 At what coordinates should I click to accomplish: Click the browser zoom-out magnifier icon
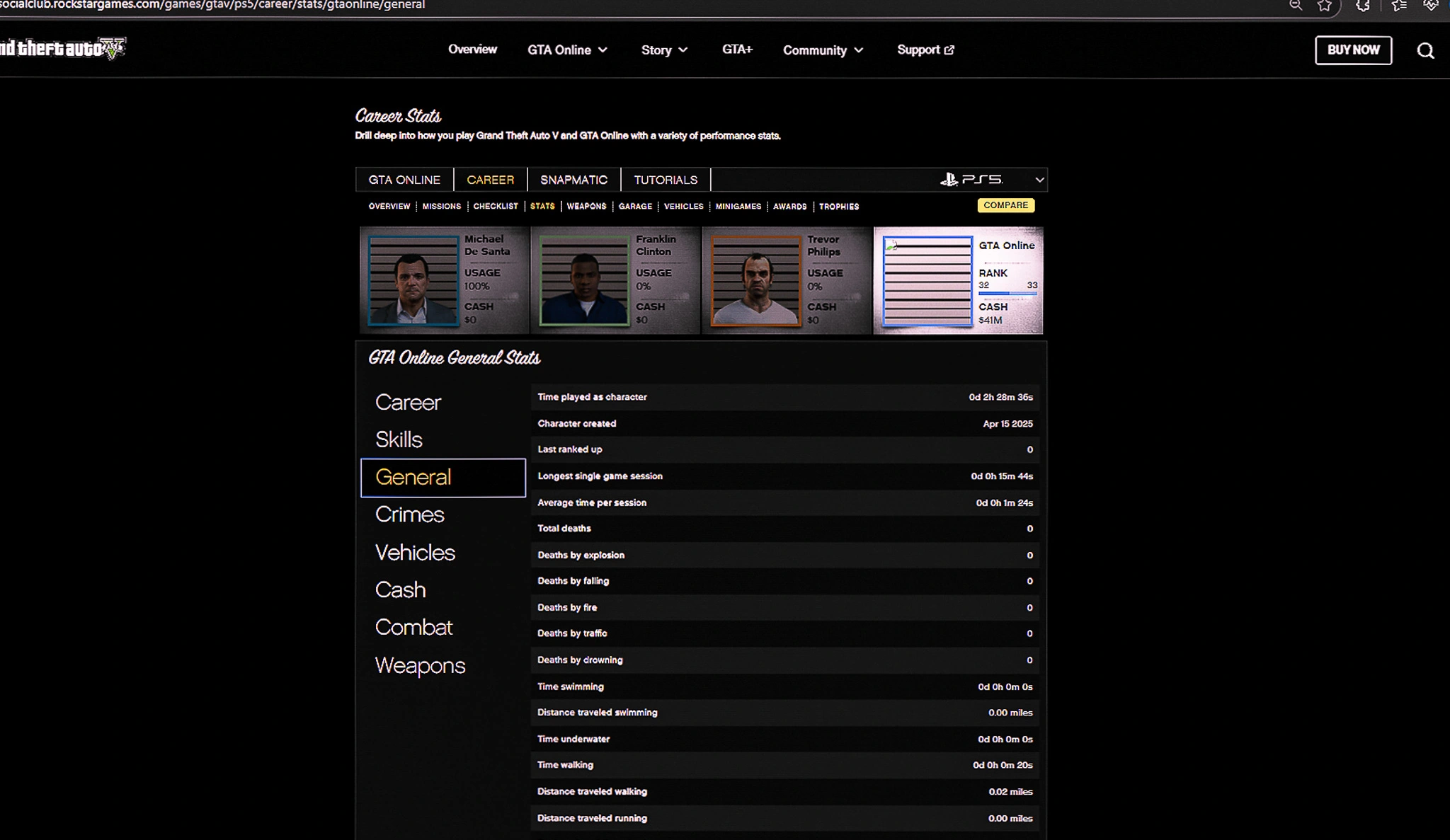pos(1295,6)
